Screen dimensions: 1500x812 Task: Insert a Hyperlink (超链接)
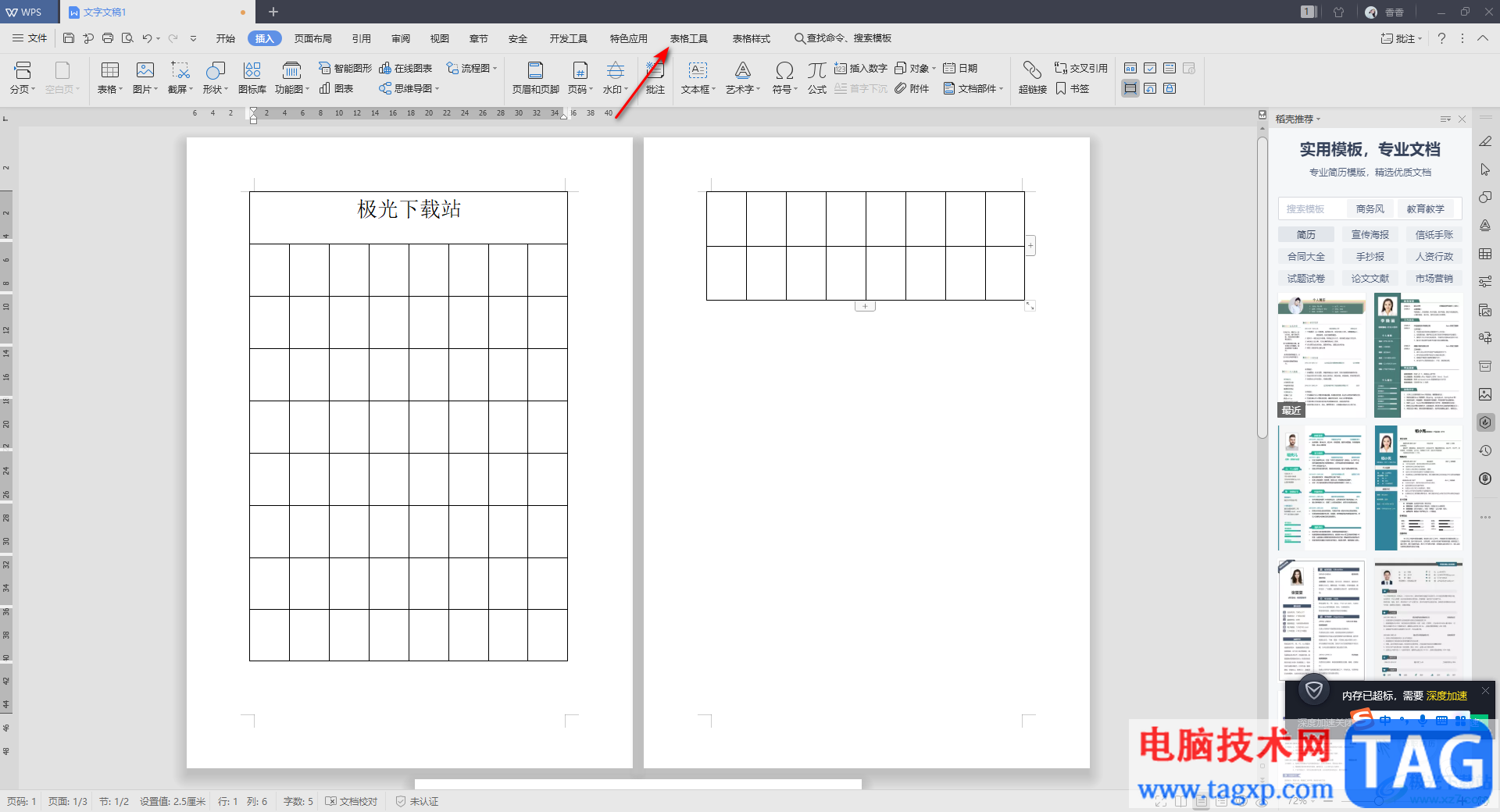point(1032,78)
